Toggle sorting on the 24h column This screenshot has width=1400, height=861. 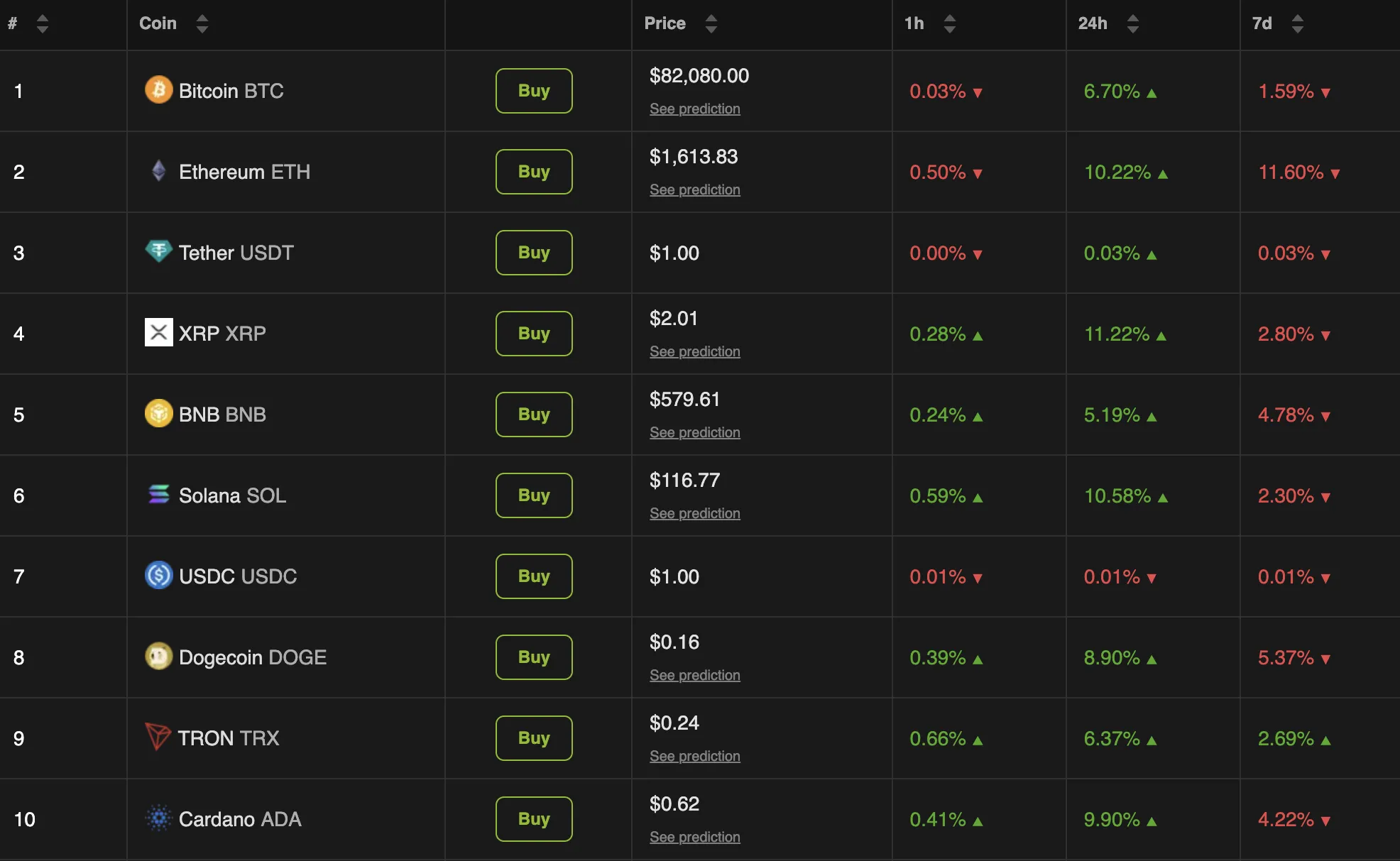coord(1134,23)
